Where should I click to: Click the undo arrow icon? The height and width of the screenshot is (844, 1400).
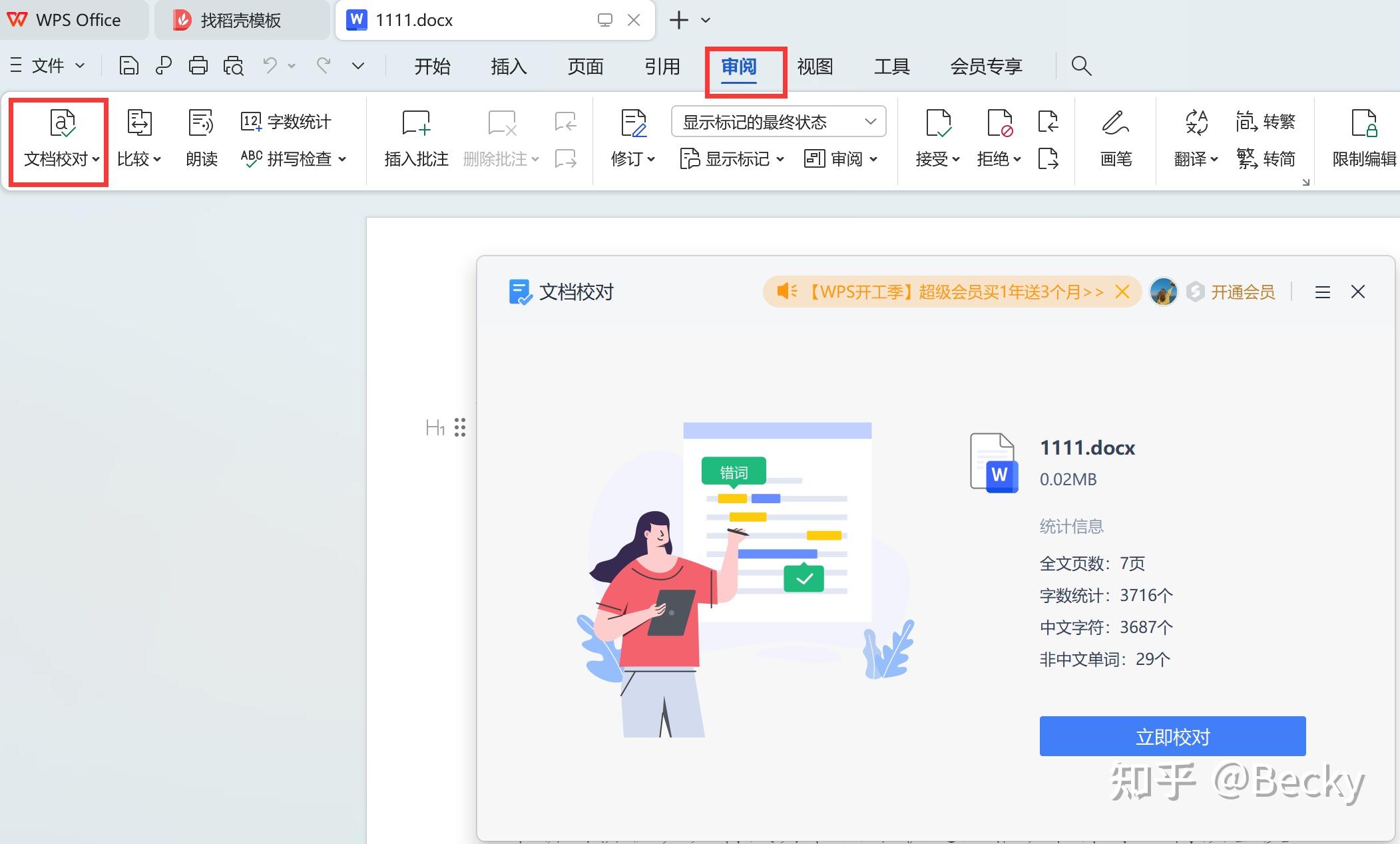(x=270, y=65)
